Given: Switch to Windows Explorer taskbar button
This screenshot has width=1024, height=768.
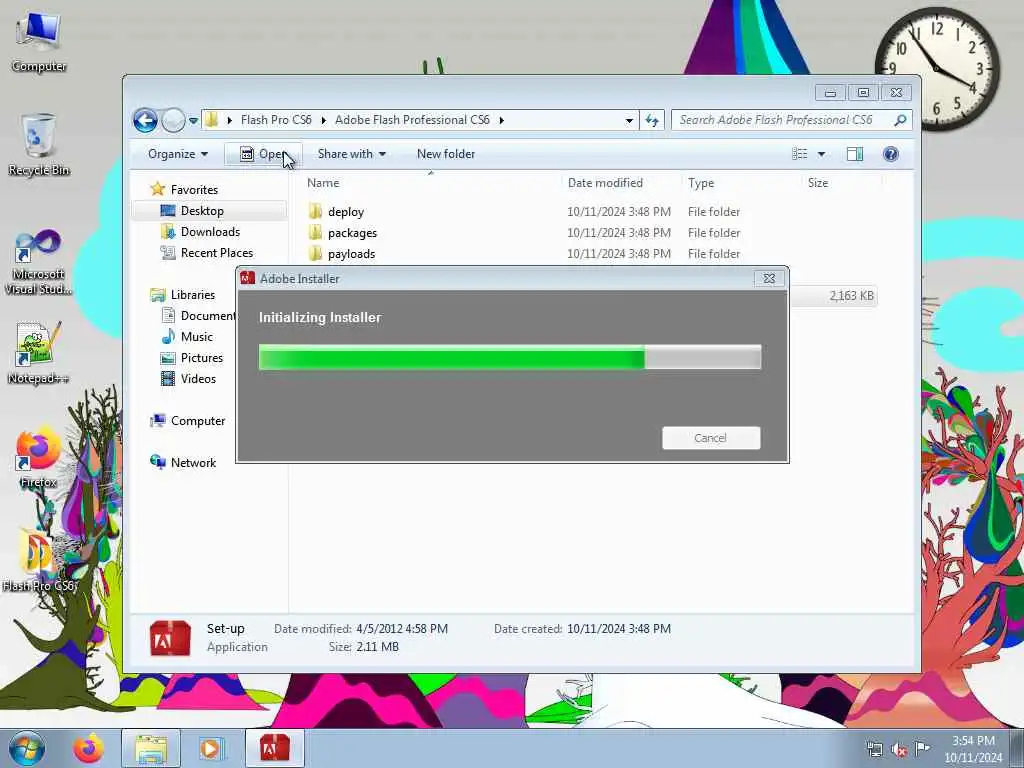Looking at the screenshot, I should (x=151, y=748).
